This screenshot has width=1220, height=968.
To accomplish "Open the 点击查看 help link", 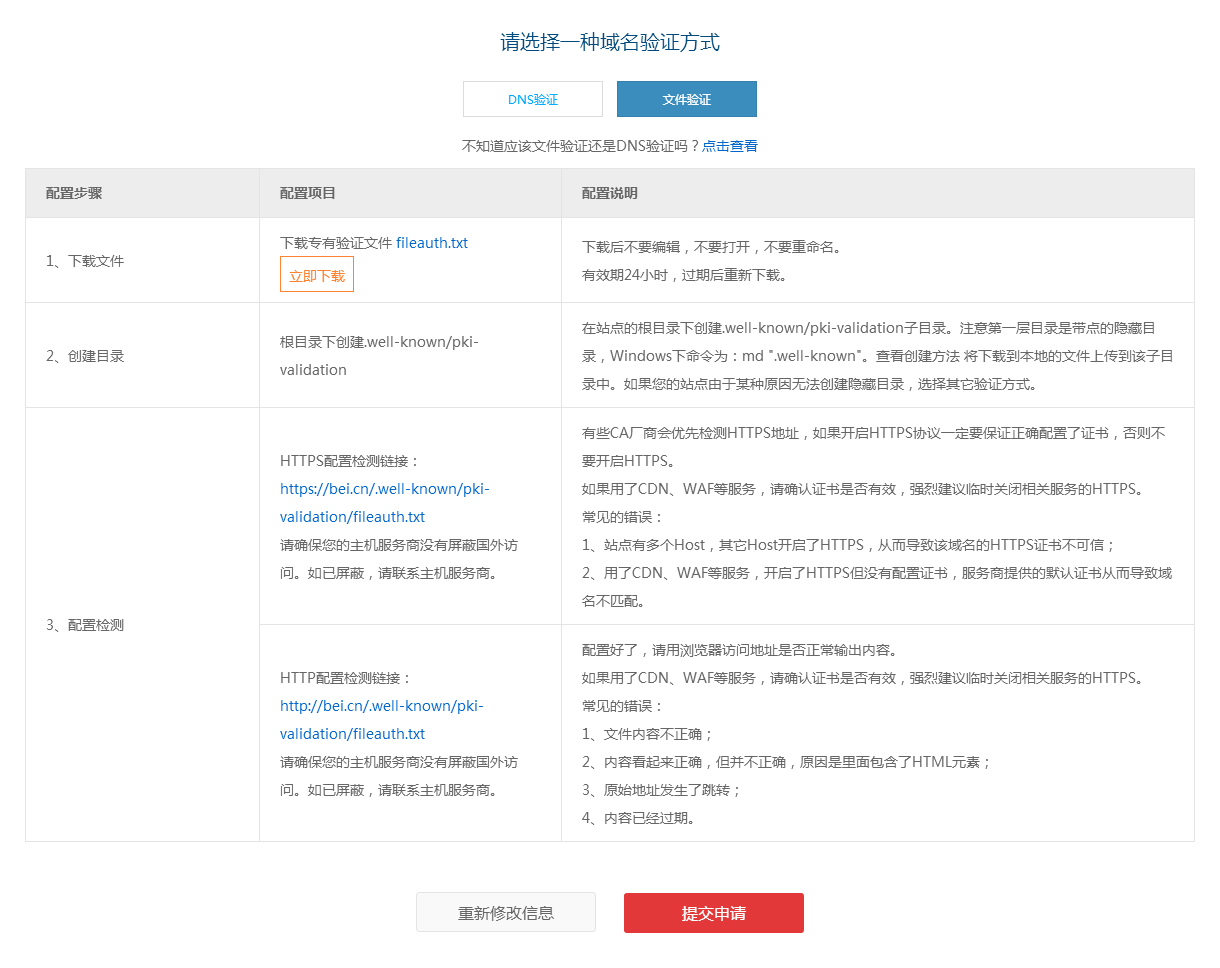I will pos(730,146).
